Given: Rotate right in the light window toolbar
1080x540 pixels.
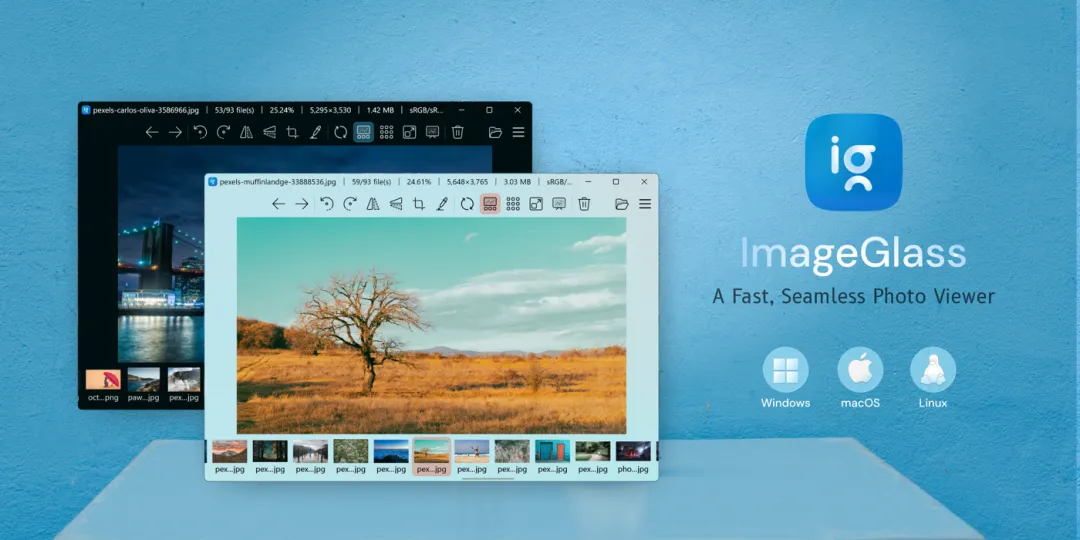Looking at the screenshot, I should [350, 204].
